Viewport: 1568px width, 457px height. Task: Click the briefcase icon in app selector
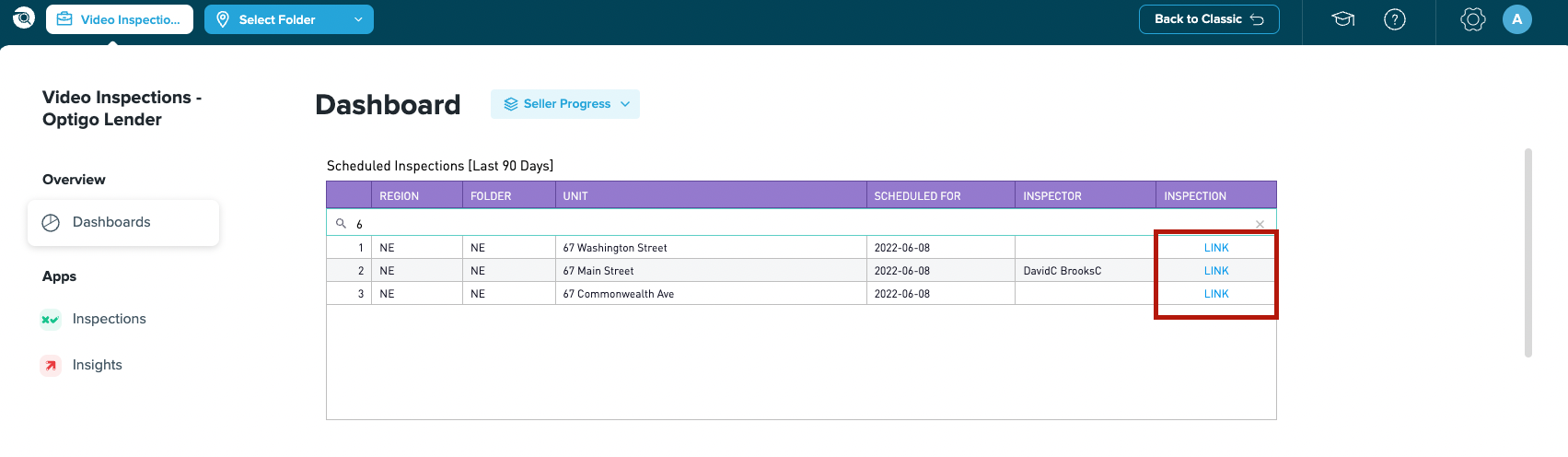coord(64,19)
